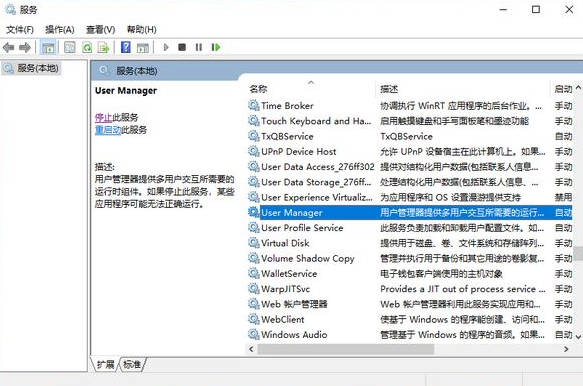The width and height of the screenshot is (583, 386).
Task: Select the Virtual Disk service name
Action: (285, 243)
